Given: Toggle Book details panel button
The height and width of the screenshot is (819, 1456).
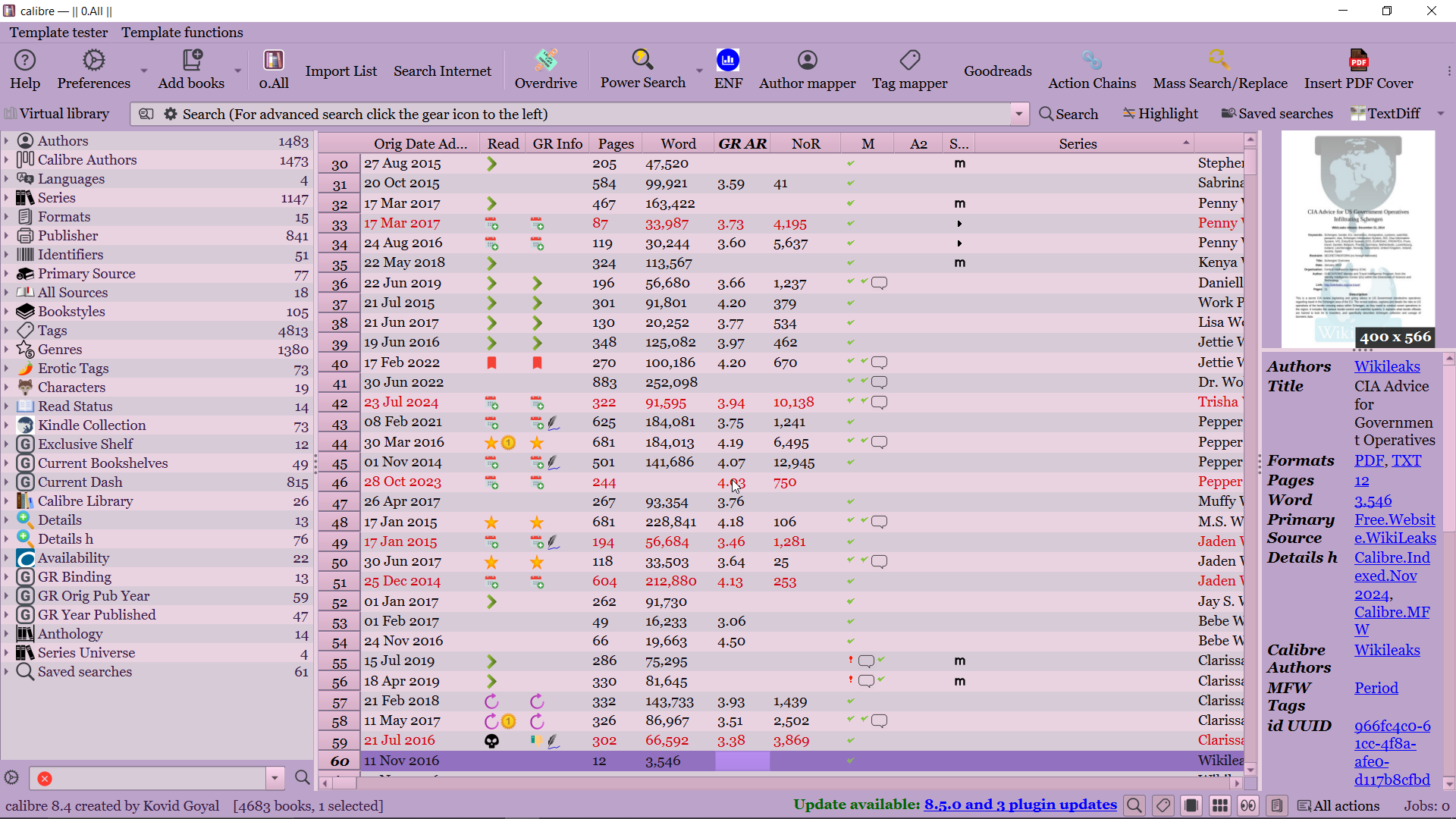Looking at the screenshot, I should click(x=1277, y=806).
